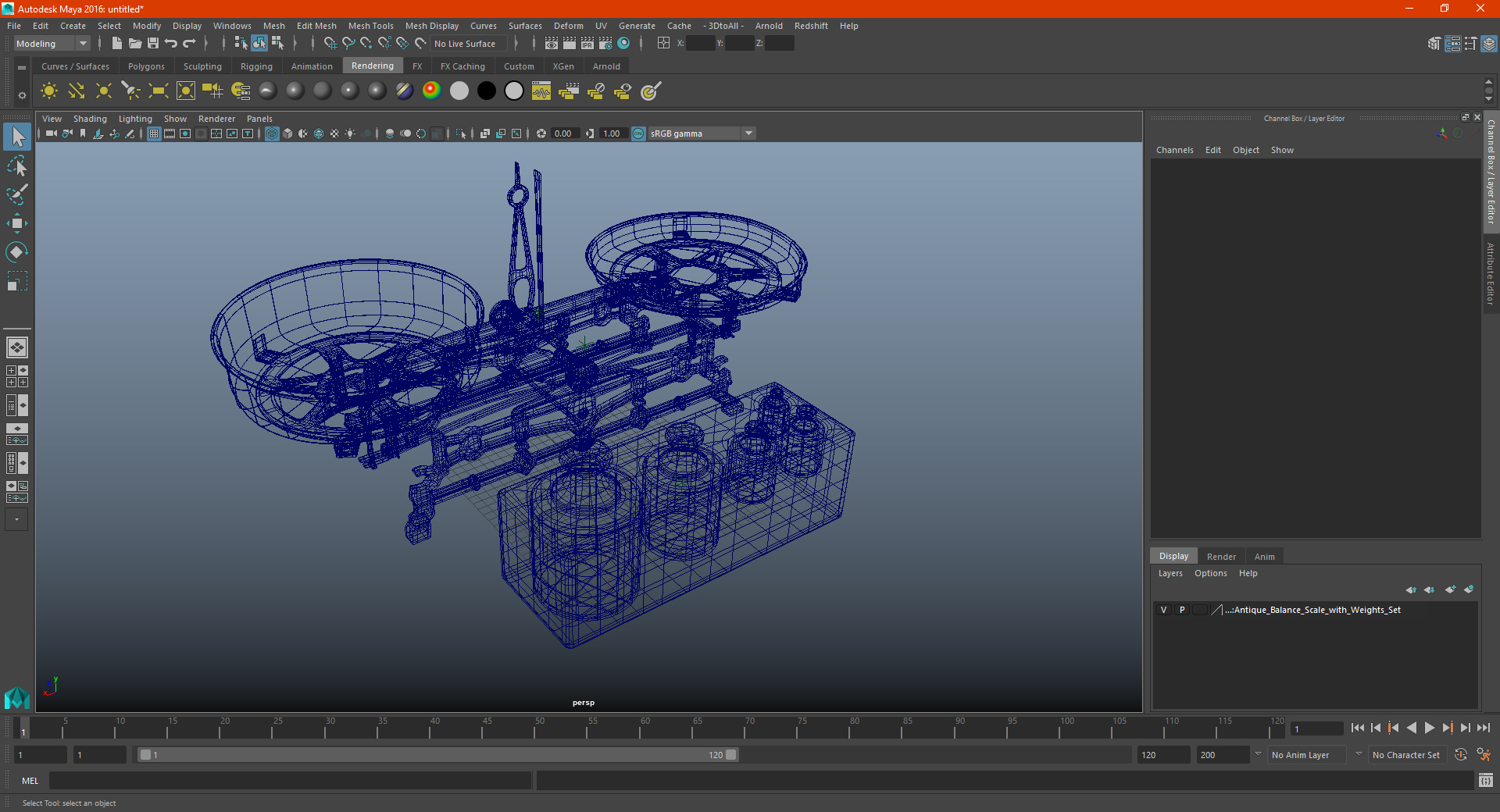Switch to the Render layer tab
This screenshot has width=1500, height=812.
click(1221, 557)
